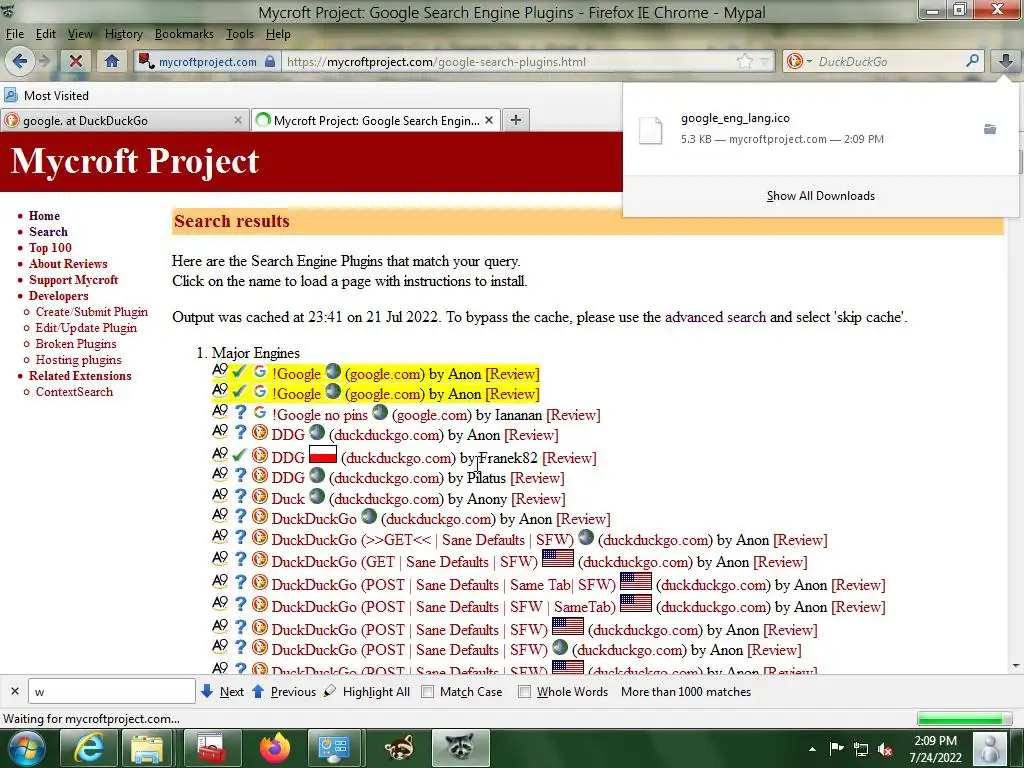
Task: Open the View menu
Action: click(80, 34)
